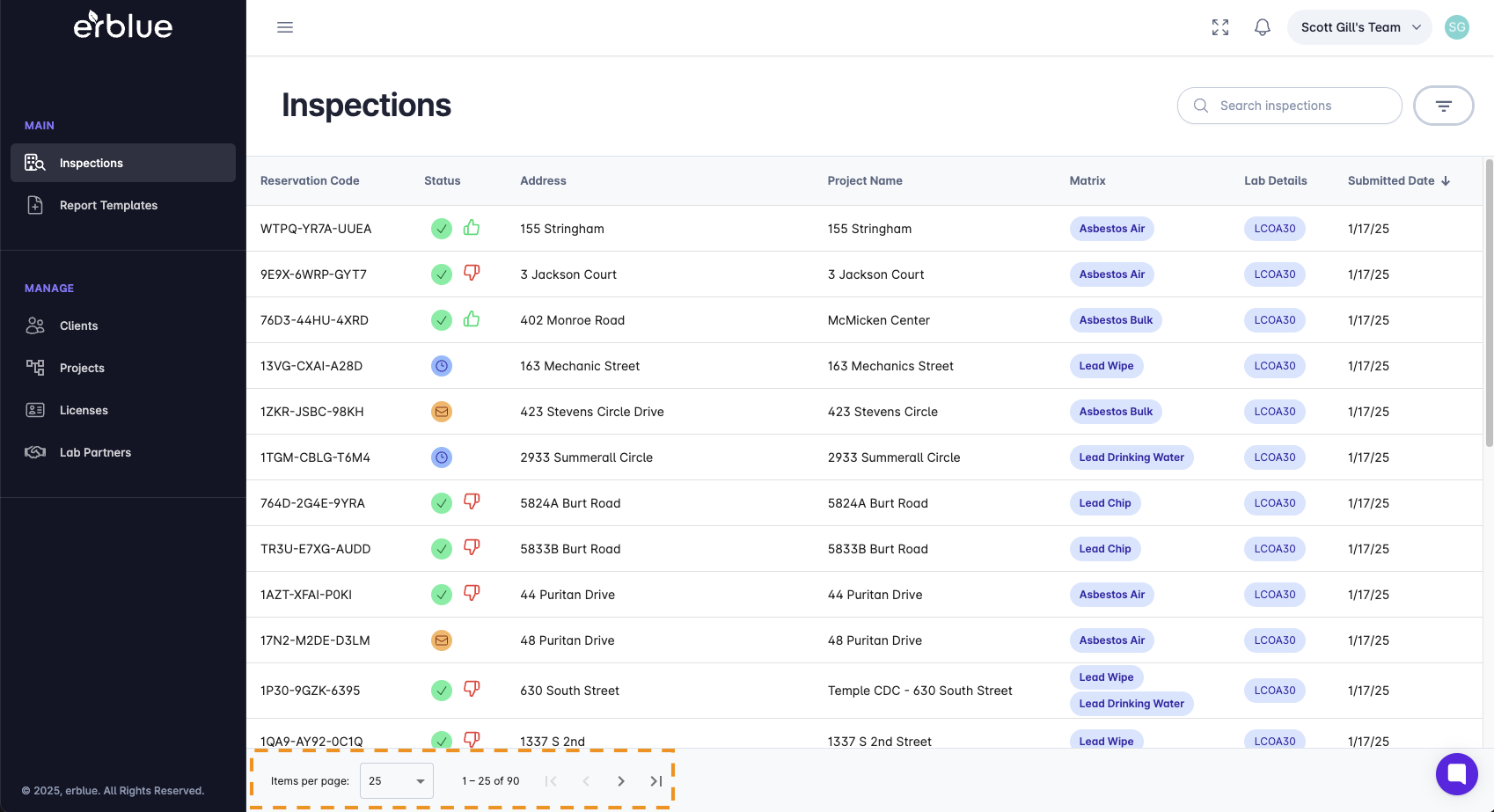Click the LCOA30 lab tag for 155 Stringham
Image resolution: width=1494 pixels, height=812 pixels.
point(1275,229)
